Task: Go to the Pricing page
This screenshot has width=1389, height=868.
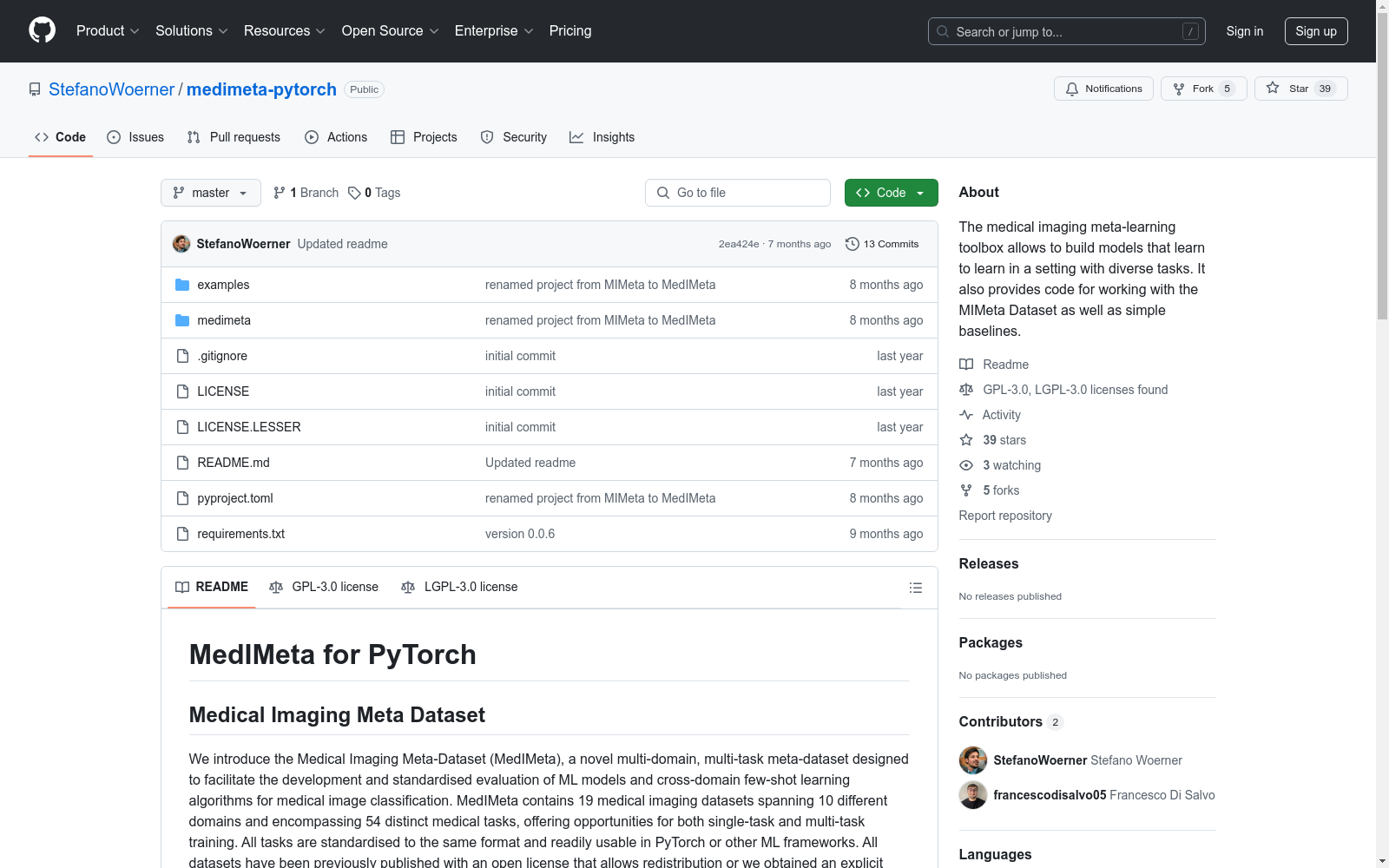Action: click(570, 31)
